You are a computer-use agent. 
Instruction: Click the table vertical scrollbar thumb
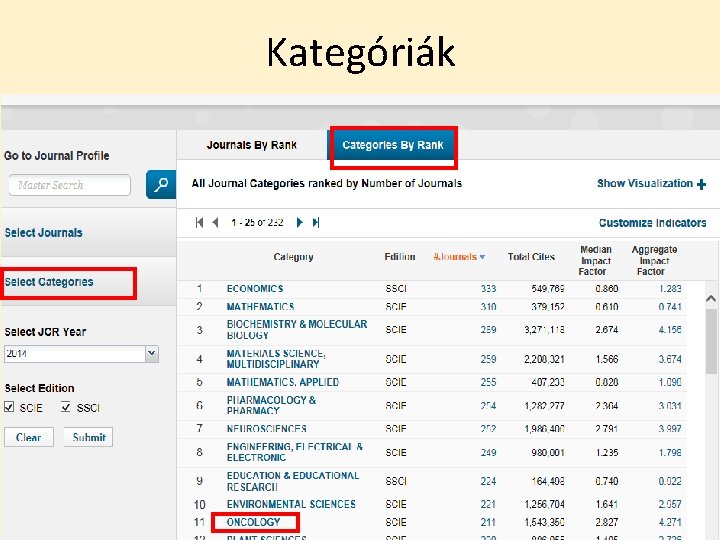pos(711,341)
